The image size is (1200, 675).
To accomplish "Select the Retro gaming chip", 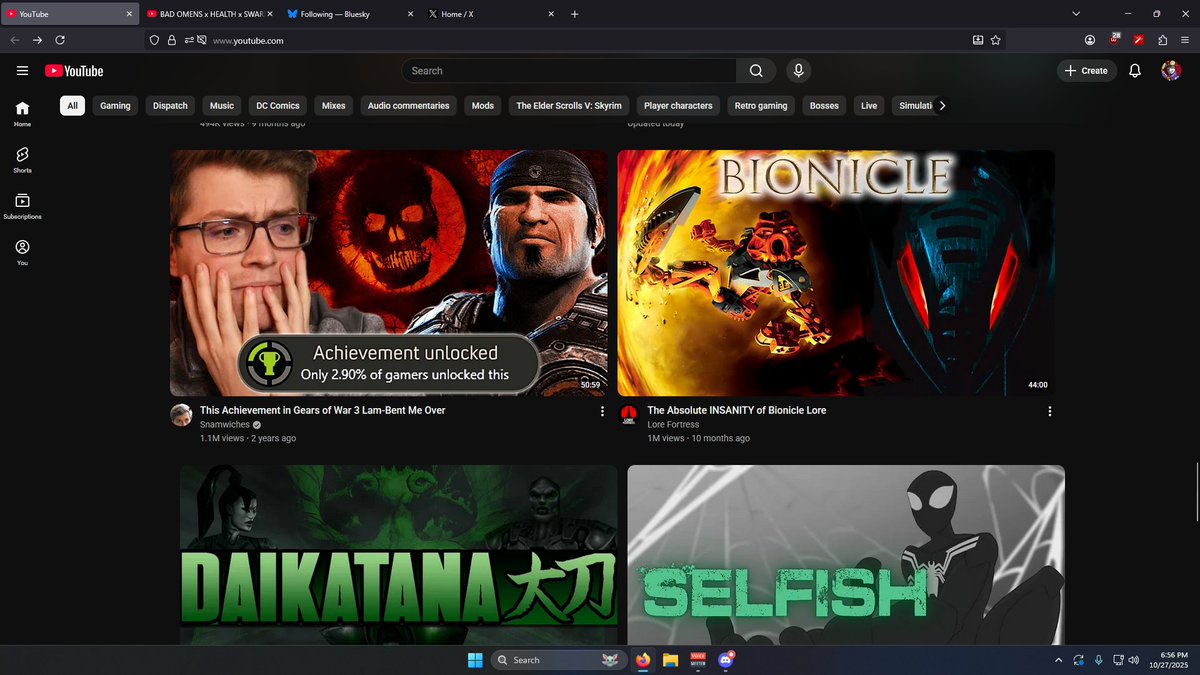I will click(761, 105).
